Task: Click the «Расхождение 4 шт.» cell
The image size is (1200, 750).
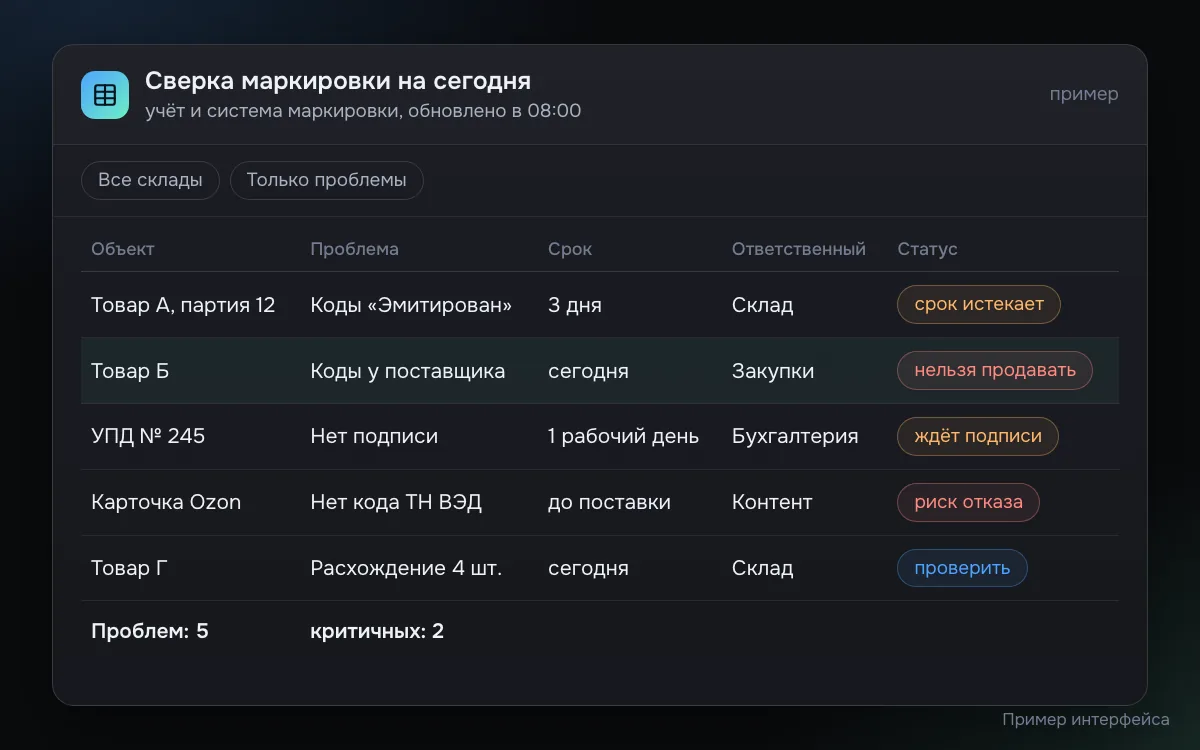Action: (406, 568)
